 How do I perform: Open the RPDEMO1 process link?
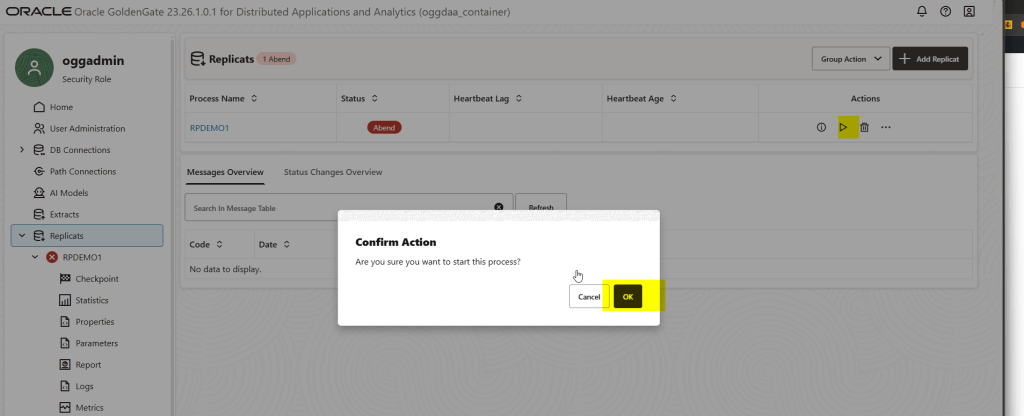pos(209,128)
